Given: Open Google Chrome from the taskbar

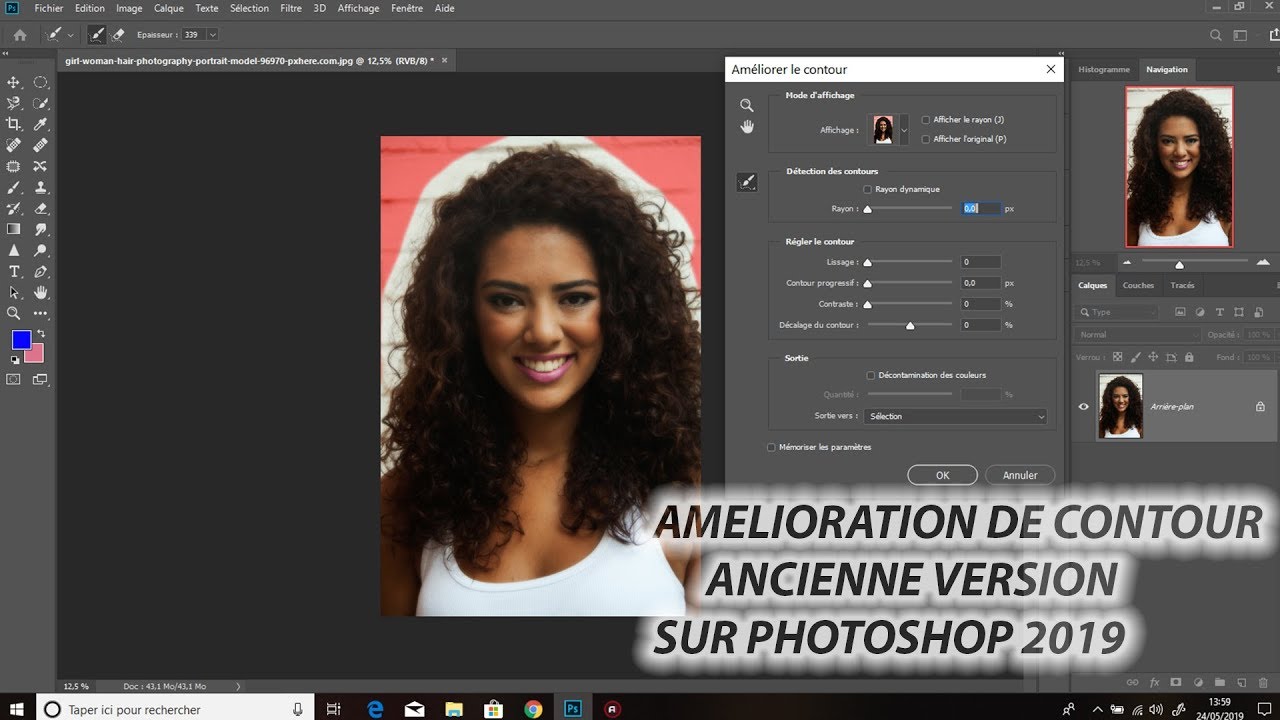Looking at the screenshot, I should (x=533, y=709).
